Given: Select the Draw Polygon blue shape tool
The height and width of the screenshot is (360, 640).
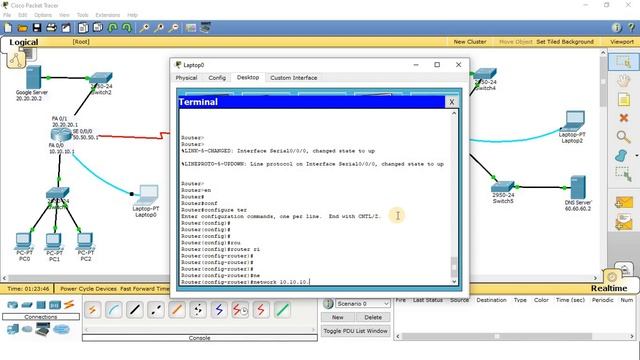Looking at the screenshot, I should coord(621,156).
